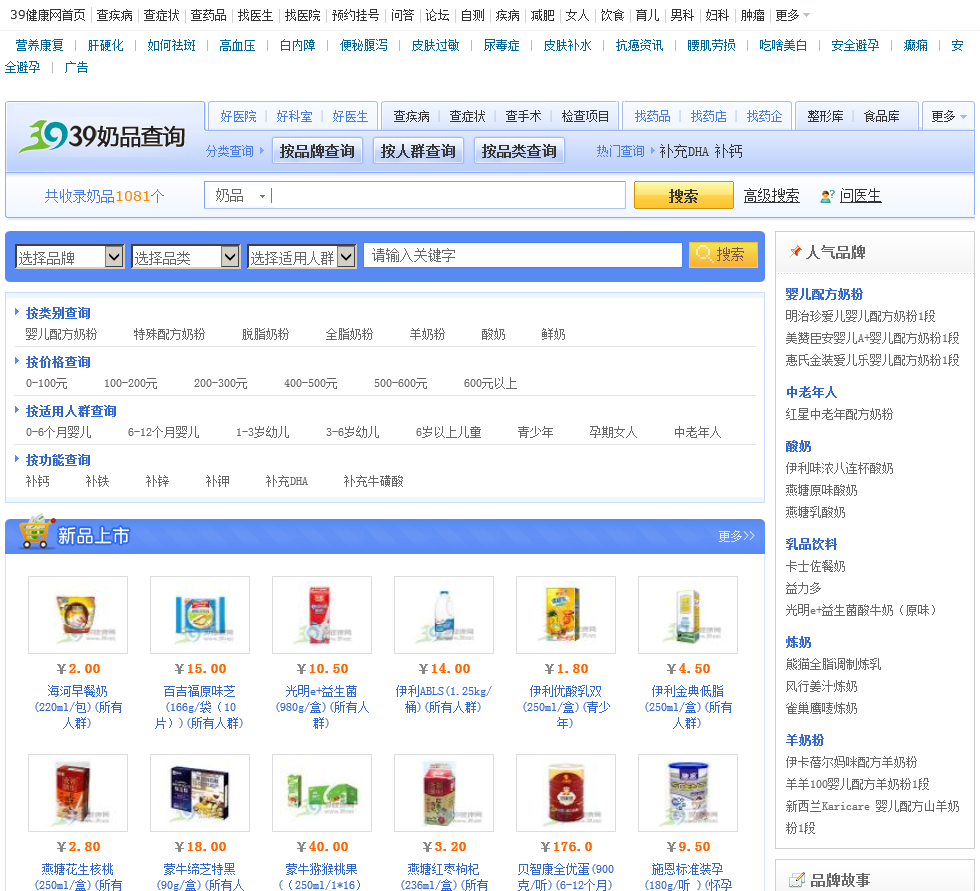The width and height of the screenshot is (980, 891).
Task: Click the 高血压 link in the top links row
Action: click(237, 46)
